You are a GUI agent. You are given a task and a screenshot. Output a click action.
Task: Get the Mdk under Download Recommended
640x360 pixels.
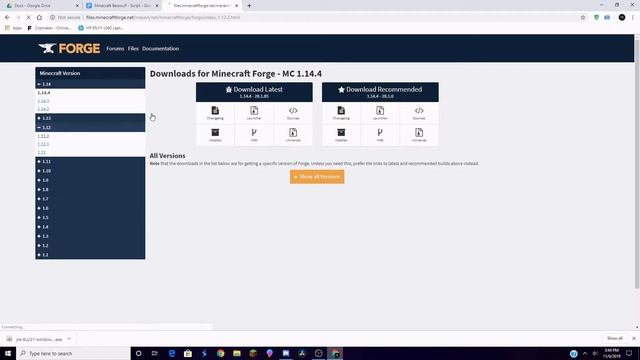(x=380, y=135)
